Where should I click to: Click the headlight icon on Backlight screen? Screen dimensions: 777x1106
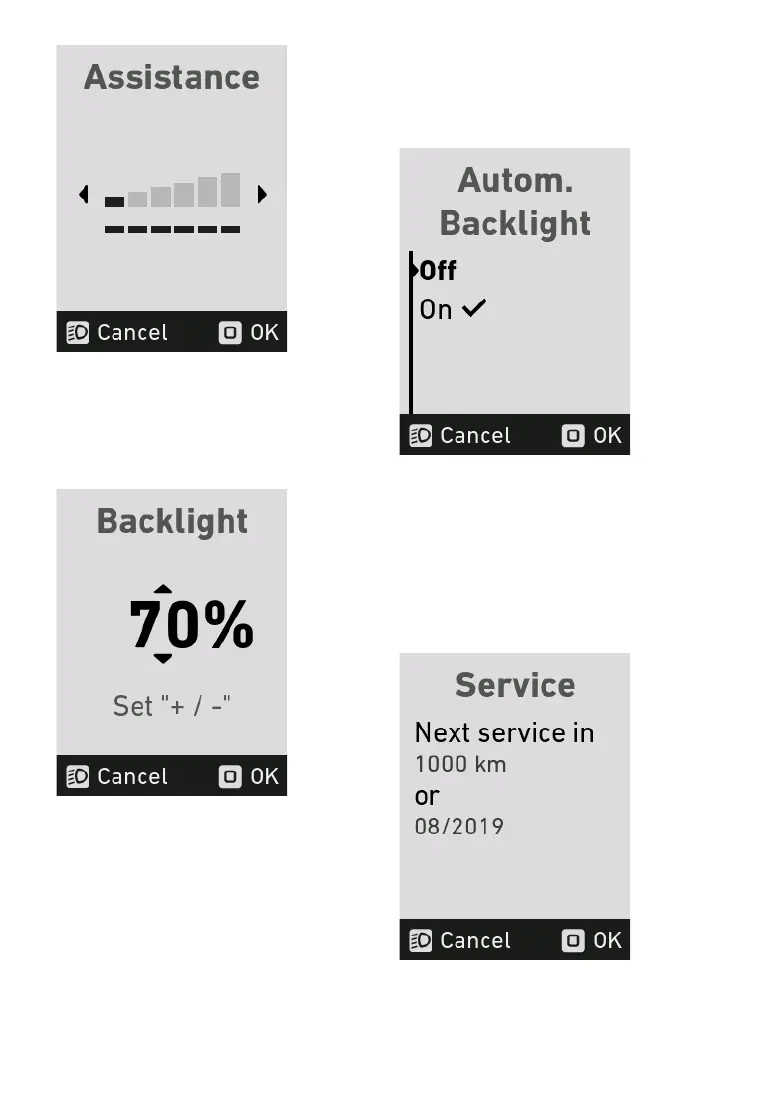(78, 777)
